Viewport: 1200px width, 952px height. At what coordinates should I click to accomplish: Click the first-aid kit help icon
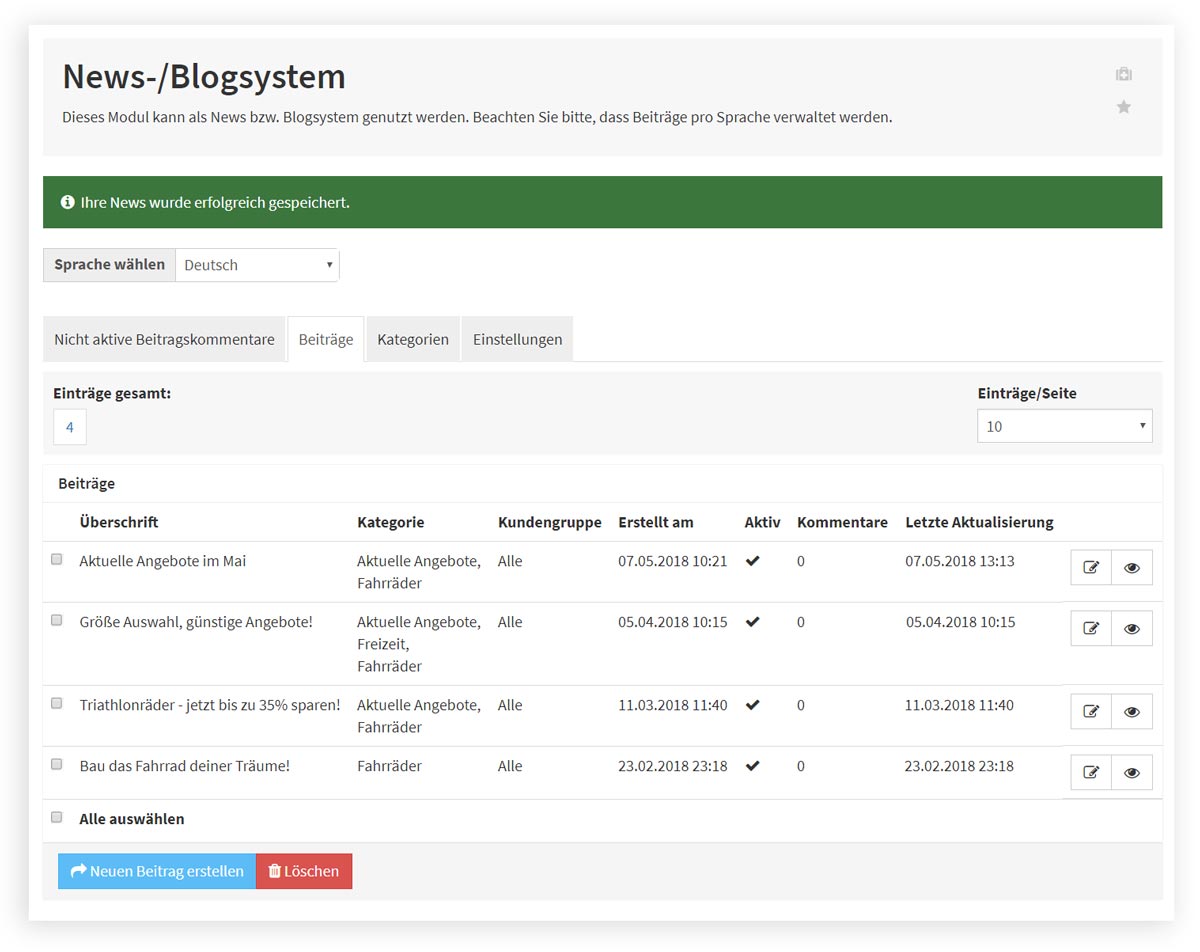pos(1124,74)
